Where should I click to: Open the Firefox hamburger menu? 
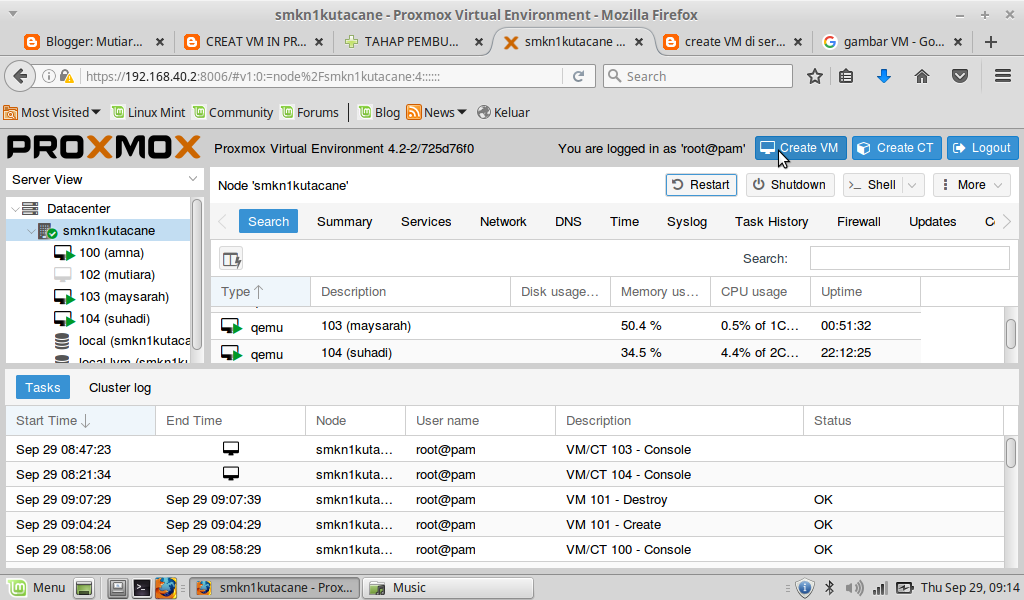click(1003, 76)
